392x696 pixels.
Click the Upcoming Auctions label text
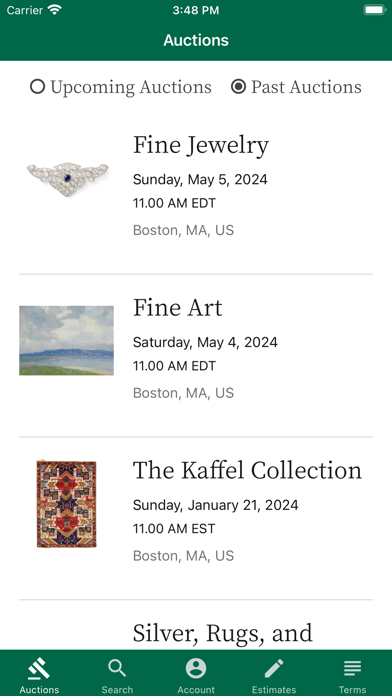[131, 87]
